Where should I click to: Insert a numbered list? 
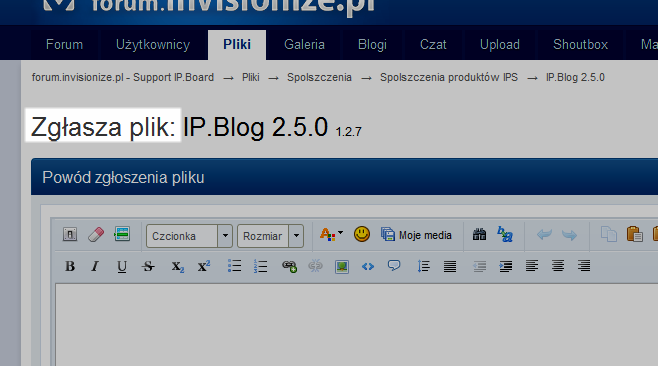260,266
